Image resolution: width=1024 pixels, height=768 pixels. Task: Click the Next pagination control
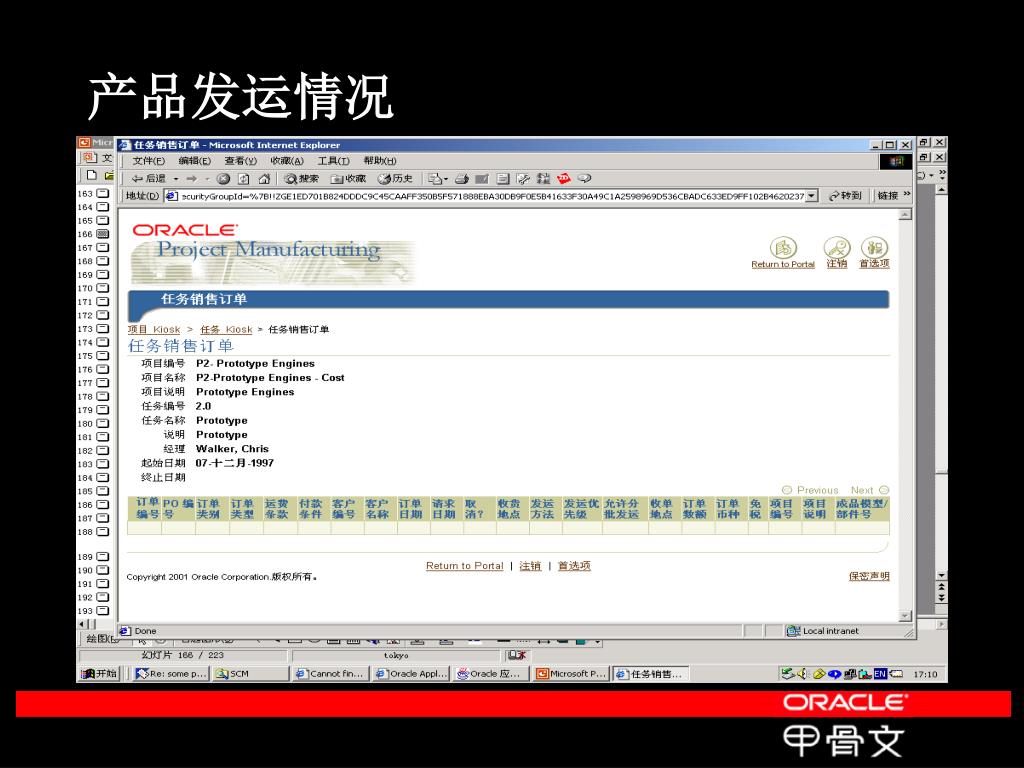(x=869, y=490)
